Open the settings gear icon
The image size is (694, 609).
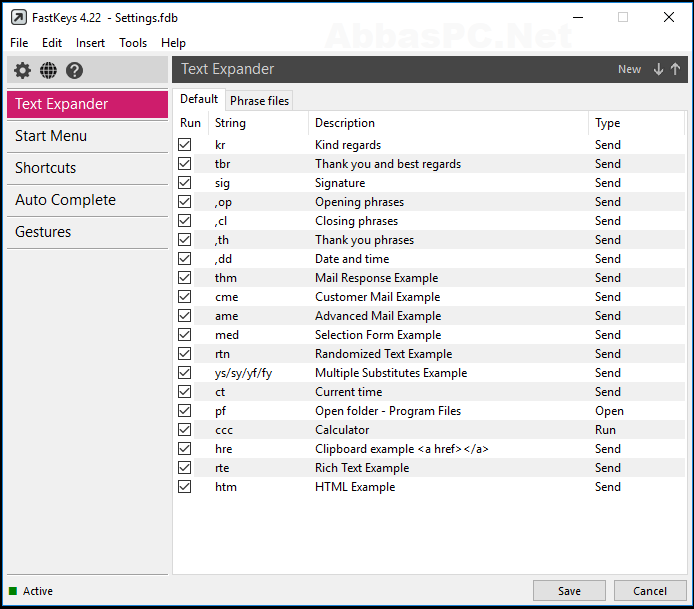coord(22,70)
